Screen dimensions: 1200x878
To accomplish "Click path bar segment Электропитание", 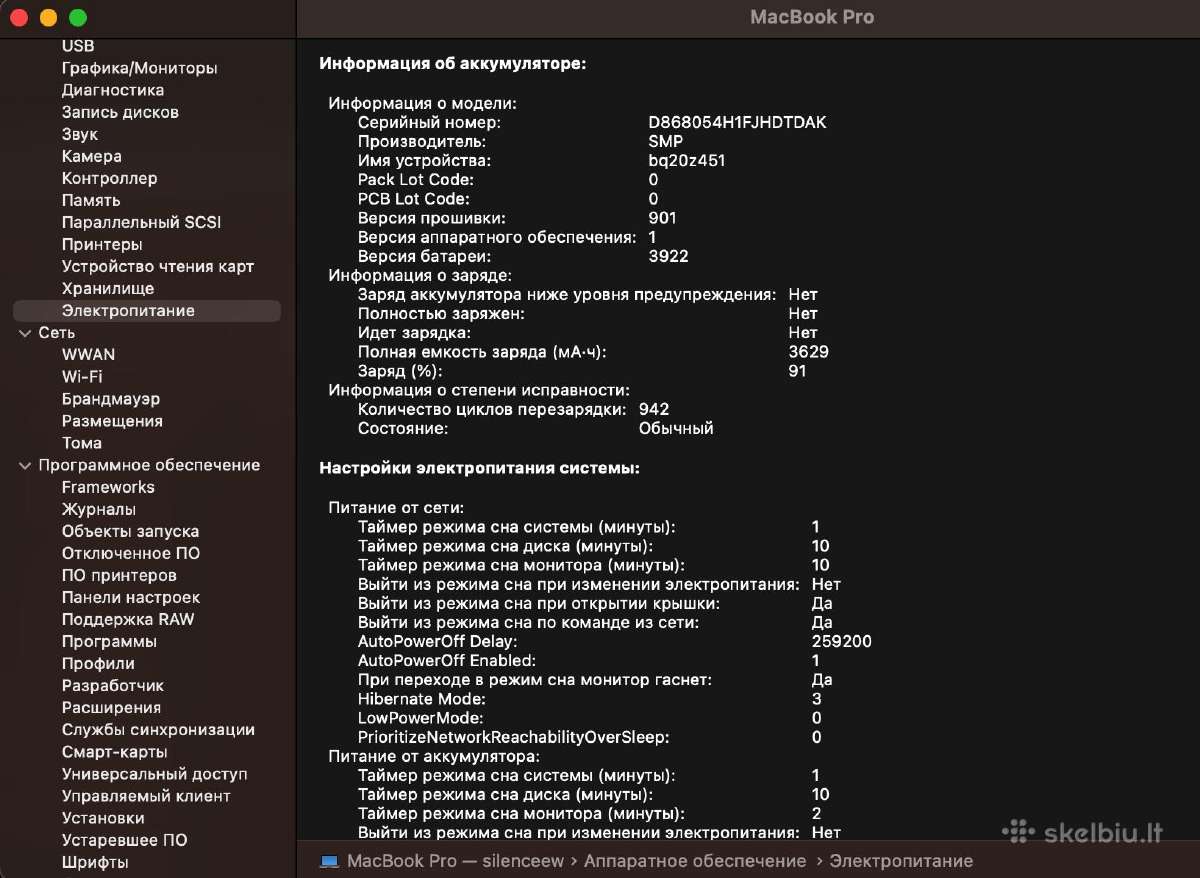I will click(901, 861).
